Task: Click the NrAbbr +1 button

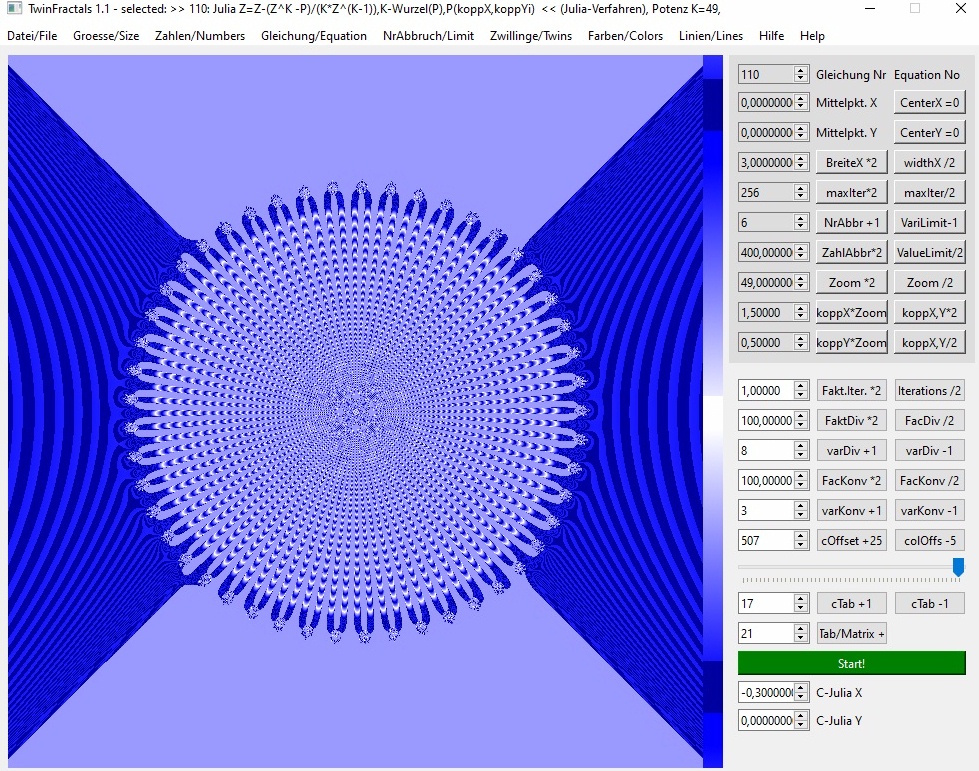Action: (x=852, y=222)
